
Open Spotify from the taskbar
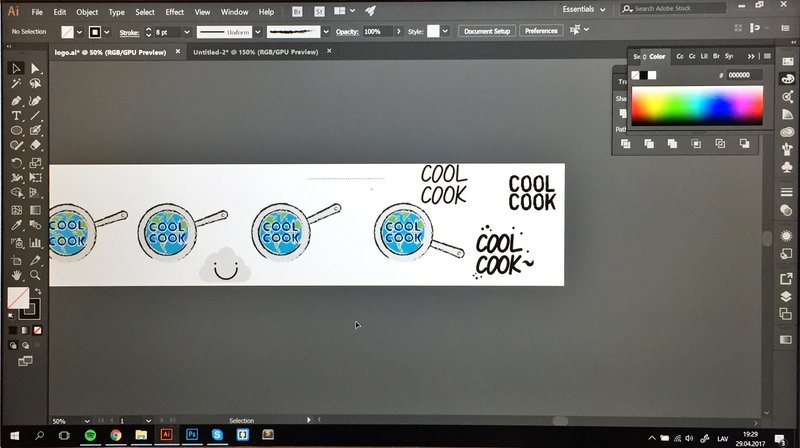[90, 435]
